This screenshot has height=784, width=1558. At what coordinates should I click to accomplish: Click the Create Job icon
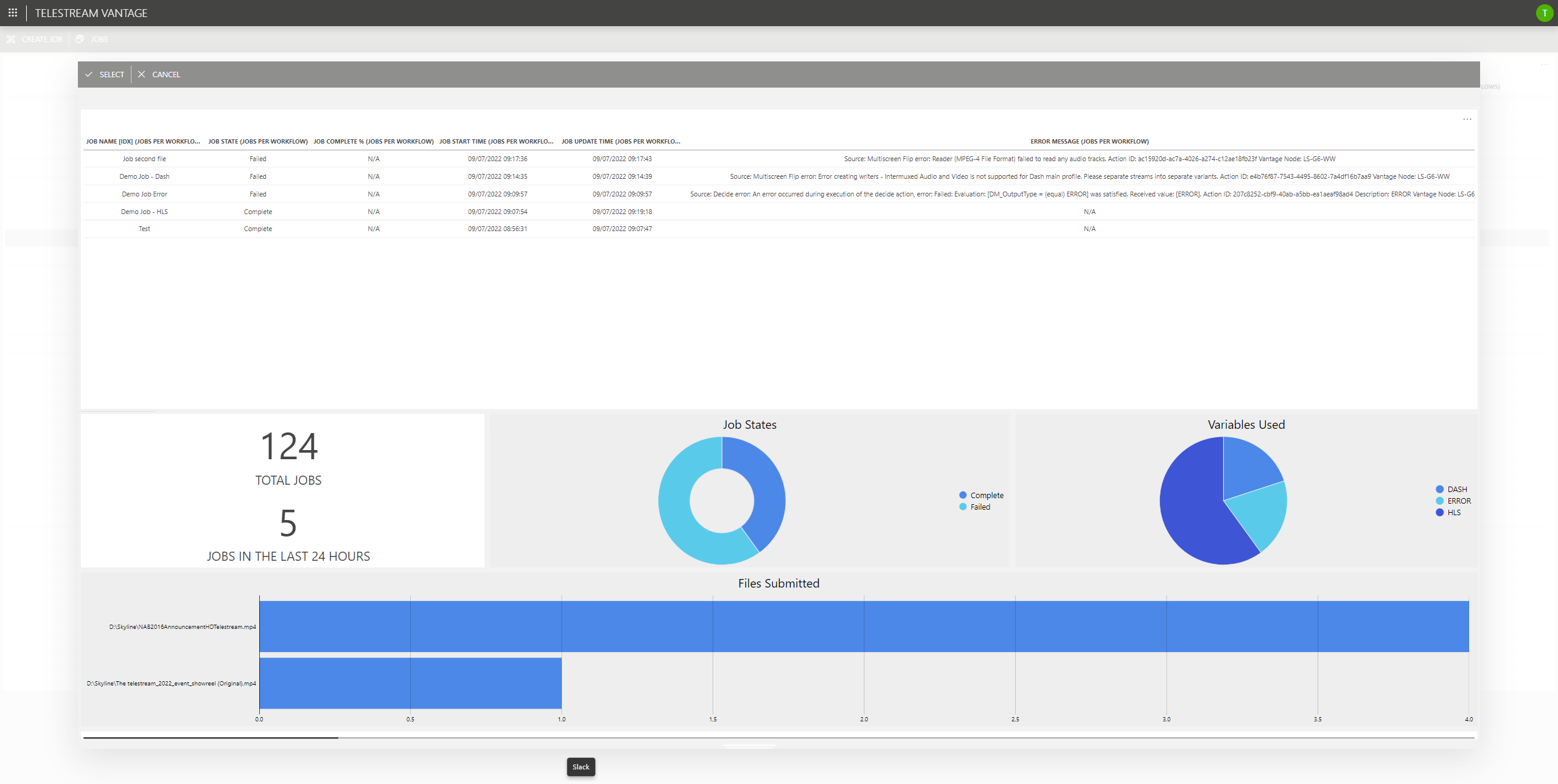pyautogui.click(x=11, y=40)
